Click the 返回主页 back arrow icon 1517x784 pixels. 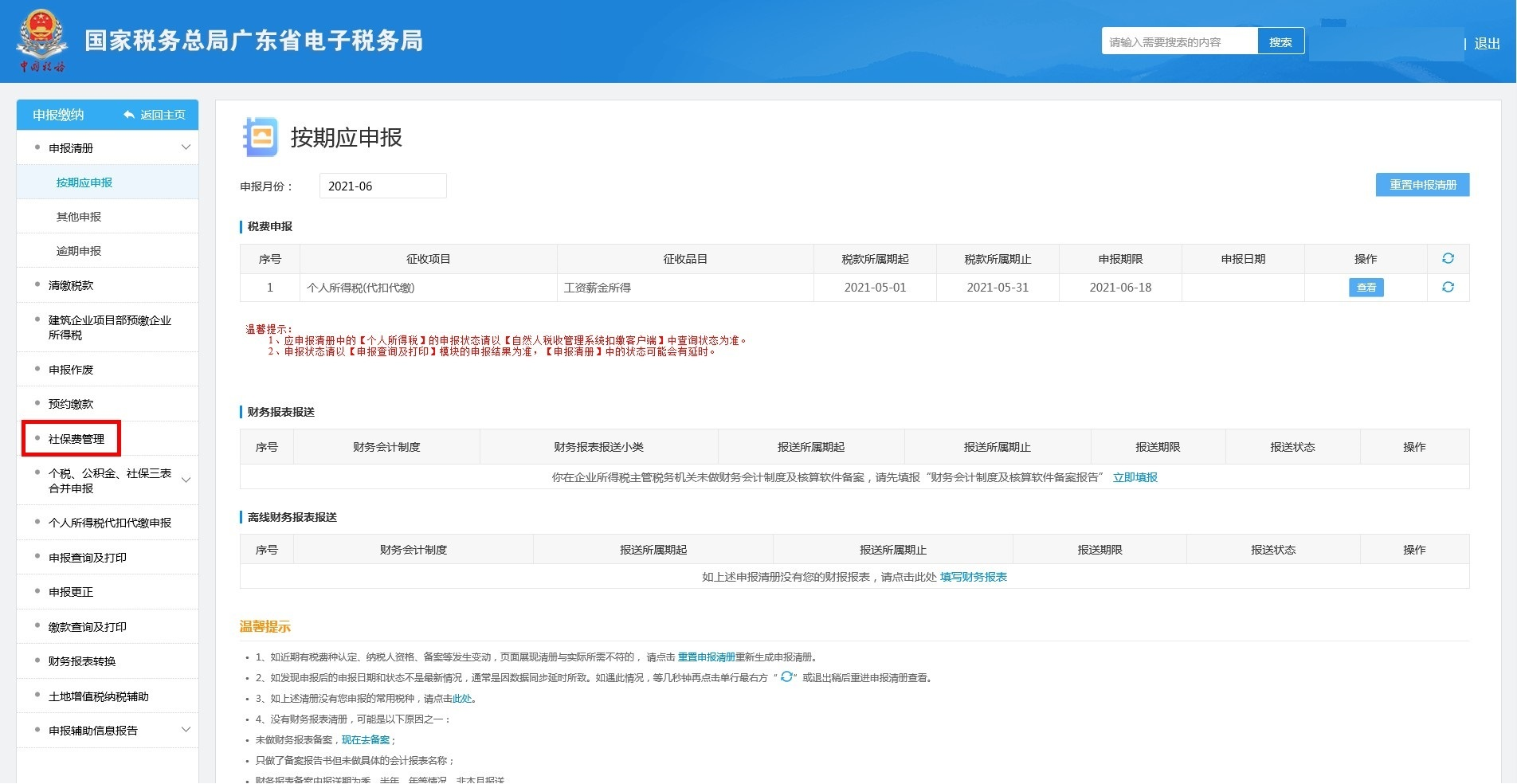pos(129,115)
